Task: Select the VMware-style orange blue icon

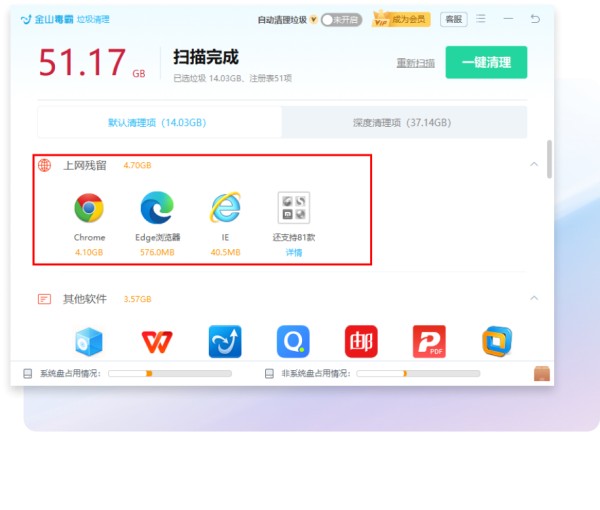Action: click(497, 341)
